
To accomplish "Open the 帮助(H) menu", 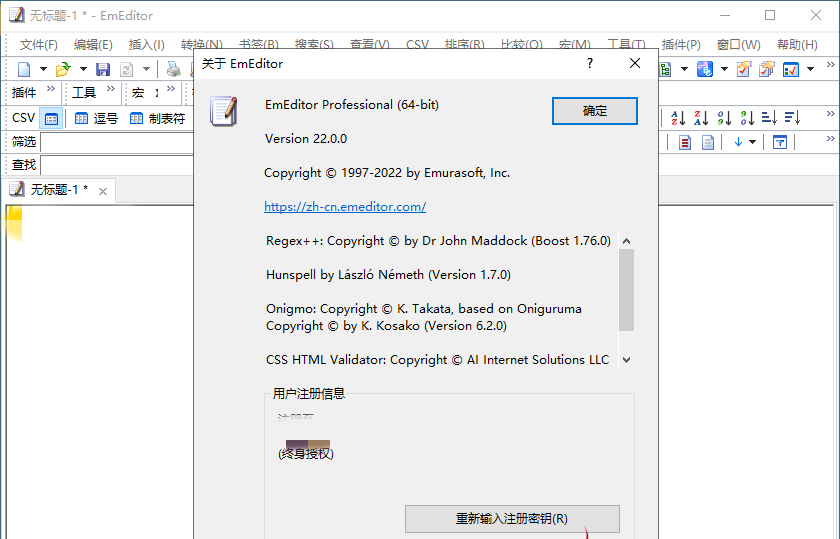I will click(797, 44).
